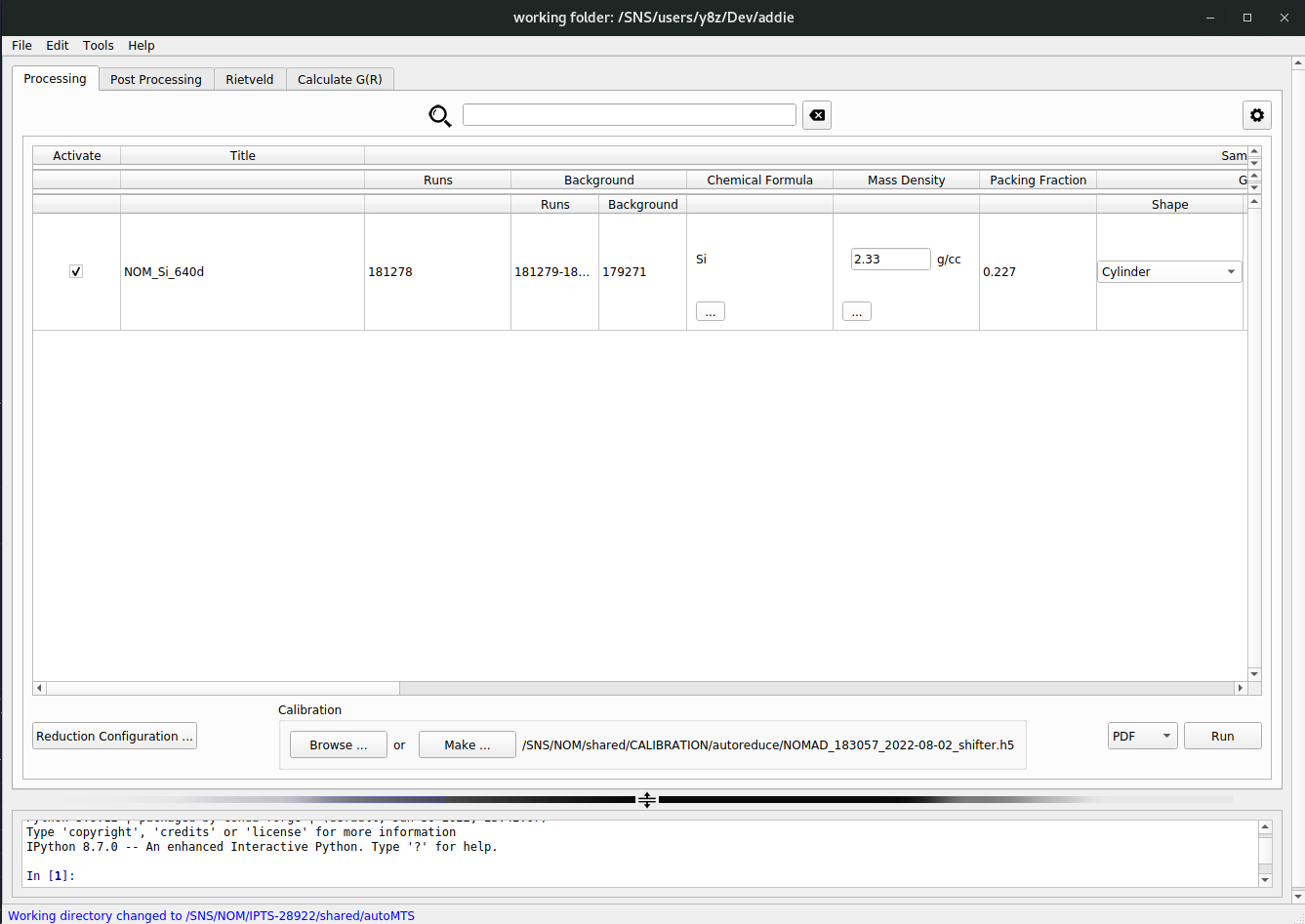Click Browse for calibration file

[339, 745]
